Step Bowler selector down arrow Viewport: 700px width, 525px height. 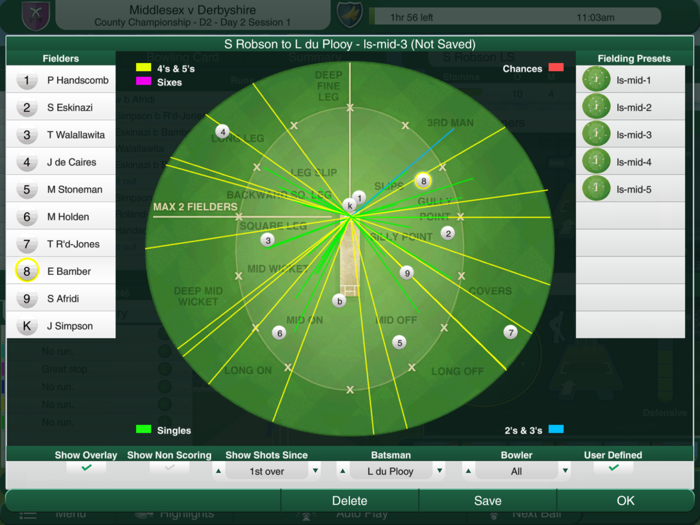[x=565, y=471]
